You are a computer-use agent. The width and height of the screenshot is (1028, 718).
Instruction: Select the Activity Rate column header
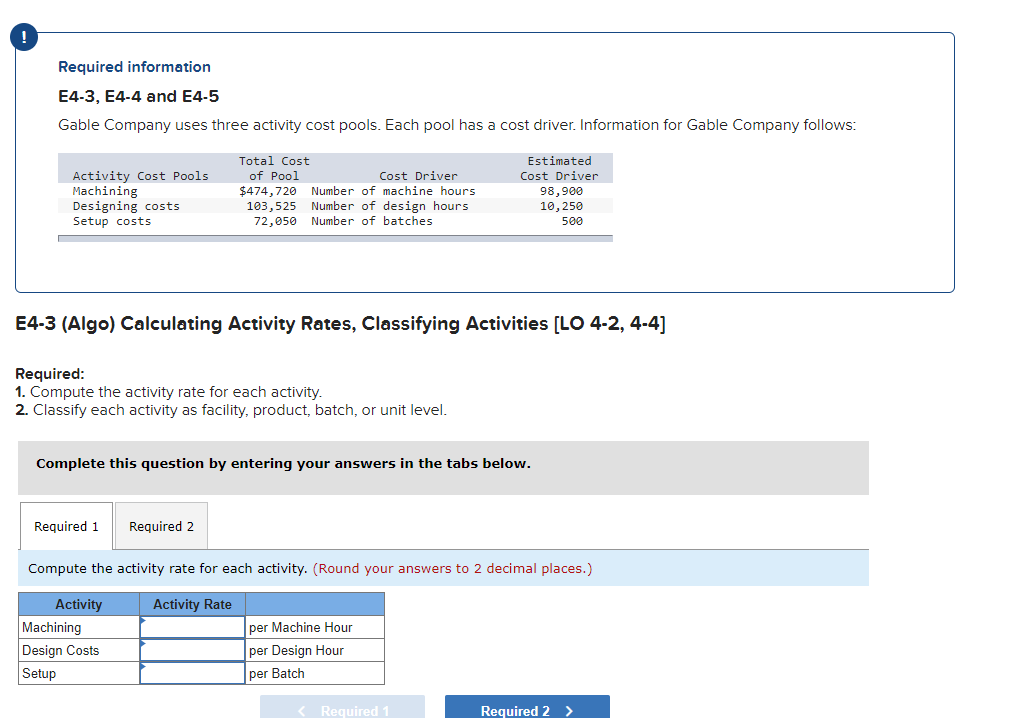(x=191, y=604)
